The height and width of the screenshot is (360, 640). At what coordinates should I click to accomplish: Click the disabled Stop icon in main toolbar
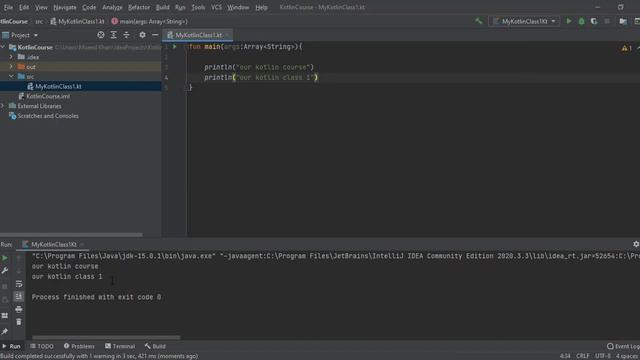(x=607, y=21)
